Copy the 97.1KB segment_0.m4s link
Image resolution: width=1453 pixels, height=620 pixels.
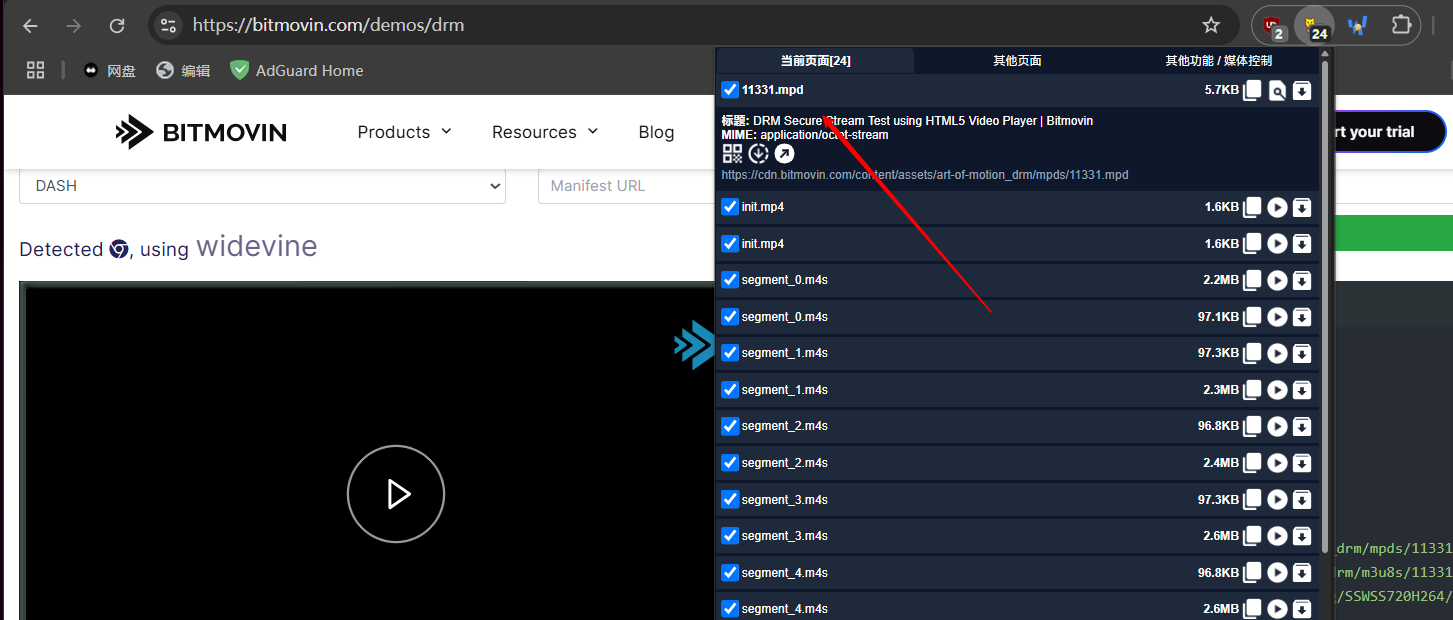tap(1252, 317)
